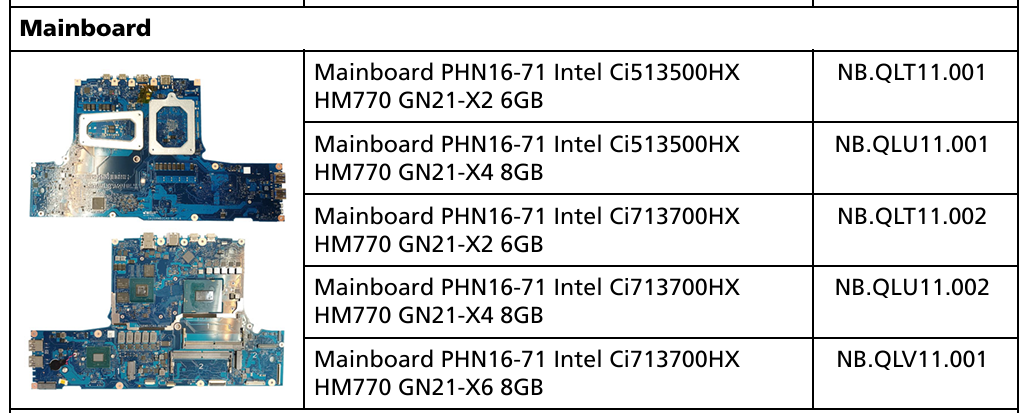1023x413 pixels.
Task: Click RAM slot area on bottom board
Action: [x=209, y=347]
